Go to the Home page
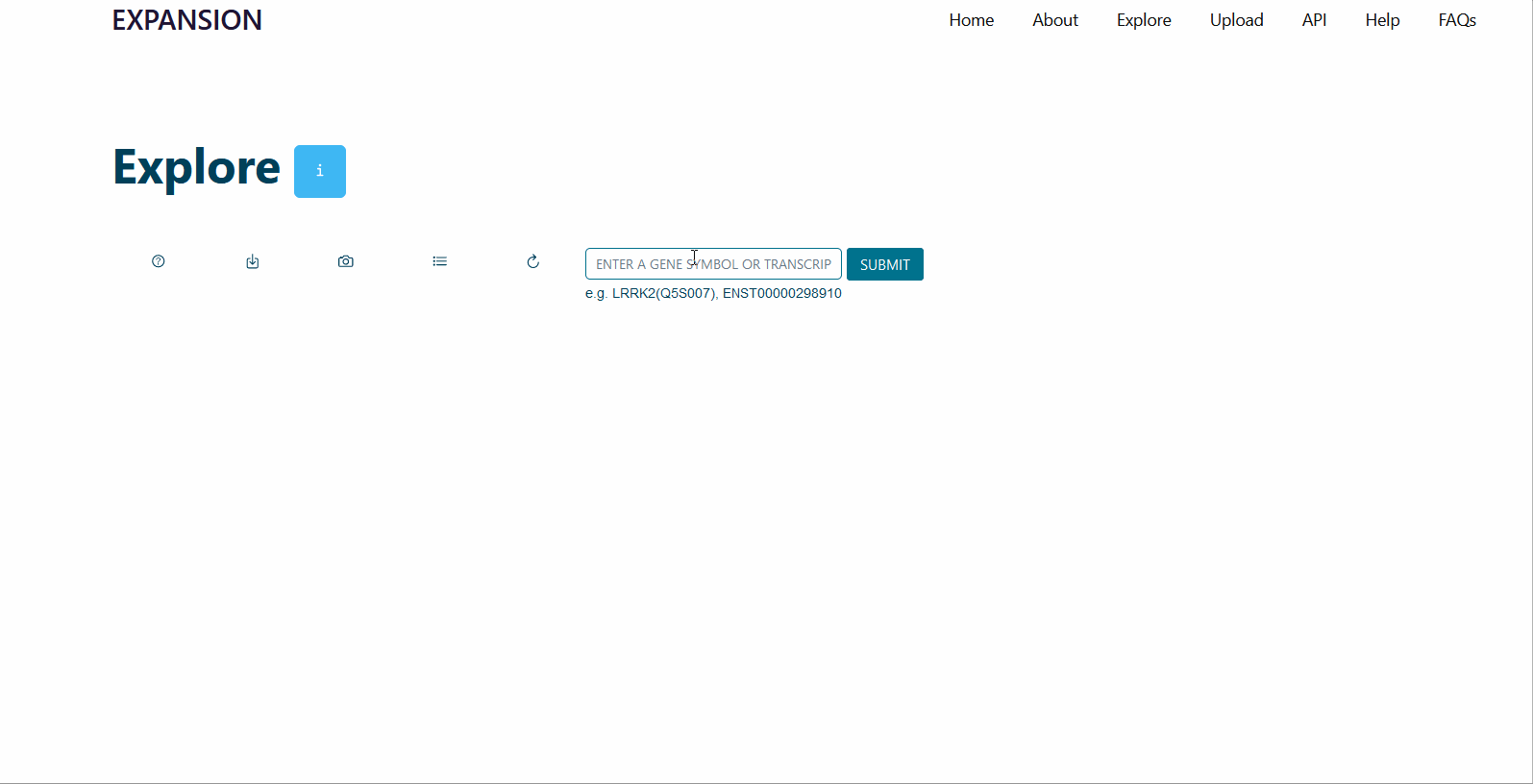1533x784 pixels. [x=971, y=20]
